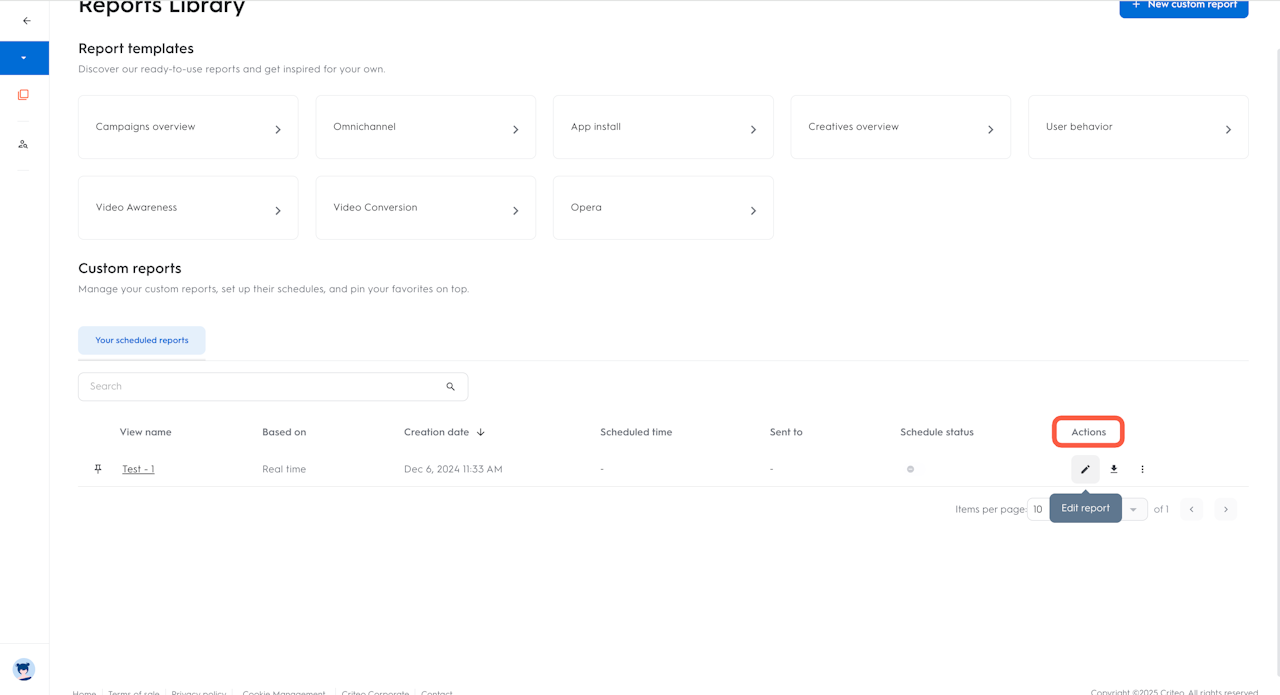Pin the Test - 1 report
Screen dimensions: 1280x695
[98, 469]
